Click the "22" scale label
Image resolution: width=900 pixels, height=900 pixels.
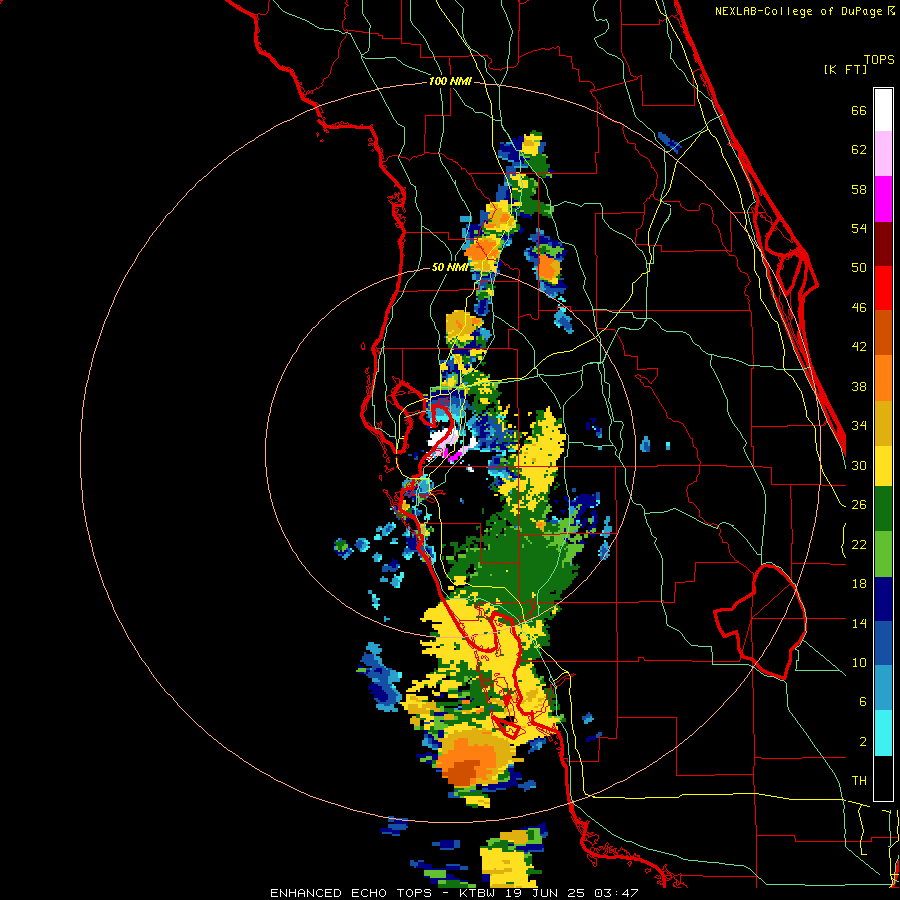(x=859, y=545)
